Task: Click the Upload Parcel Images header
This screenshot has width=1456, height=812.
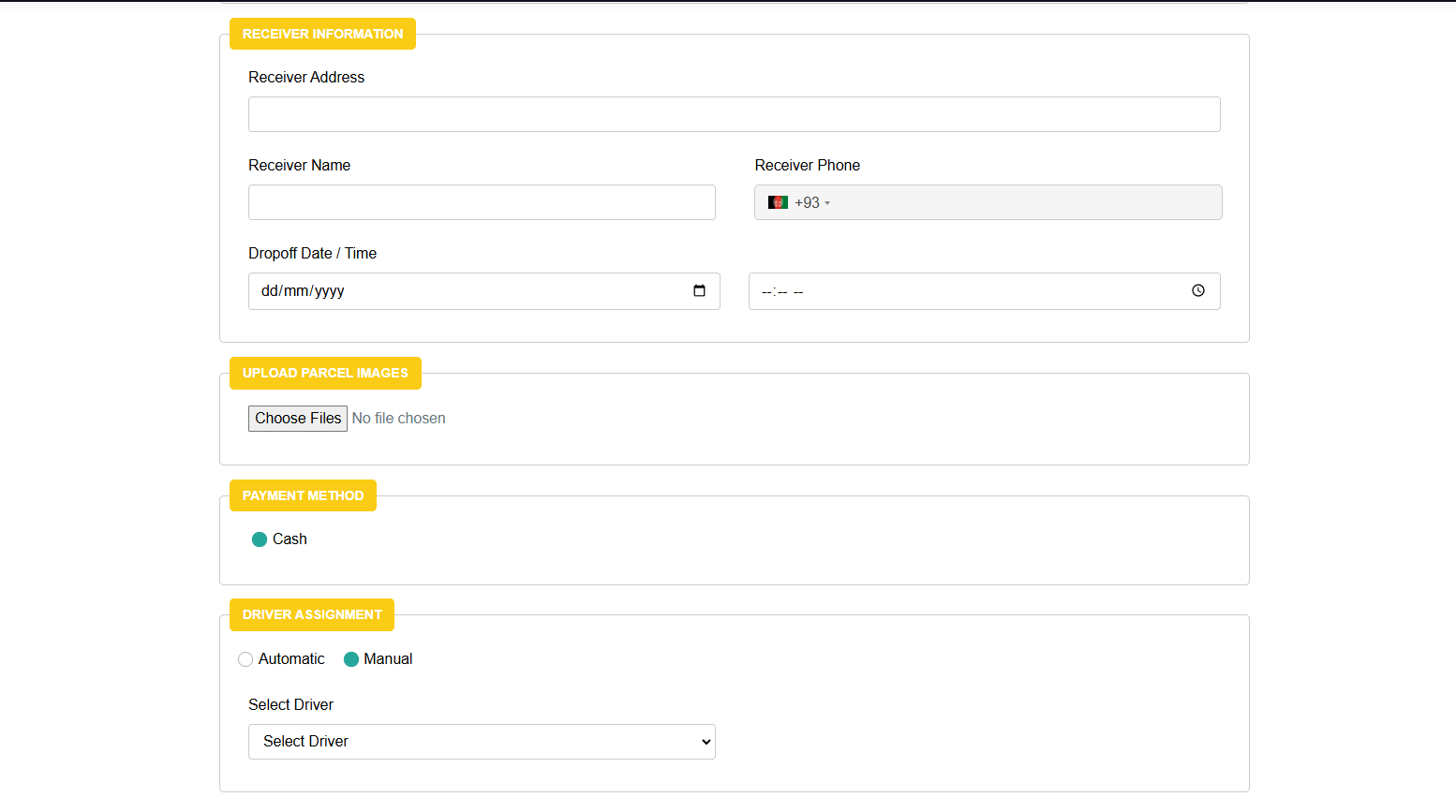Action: (325, 373)
